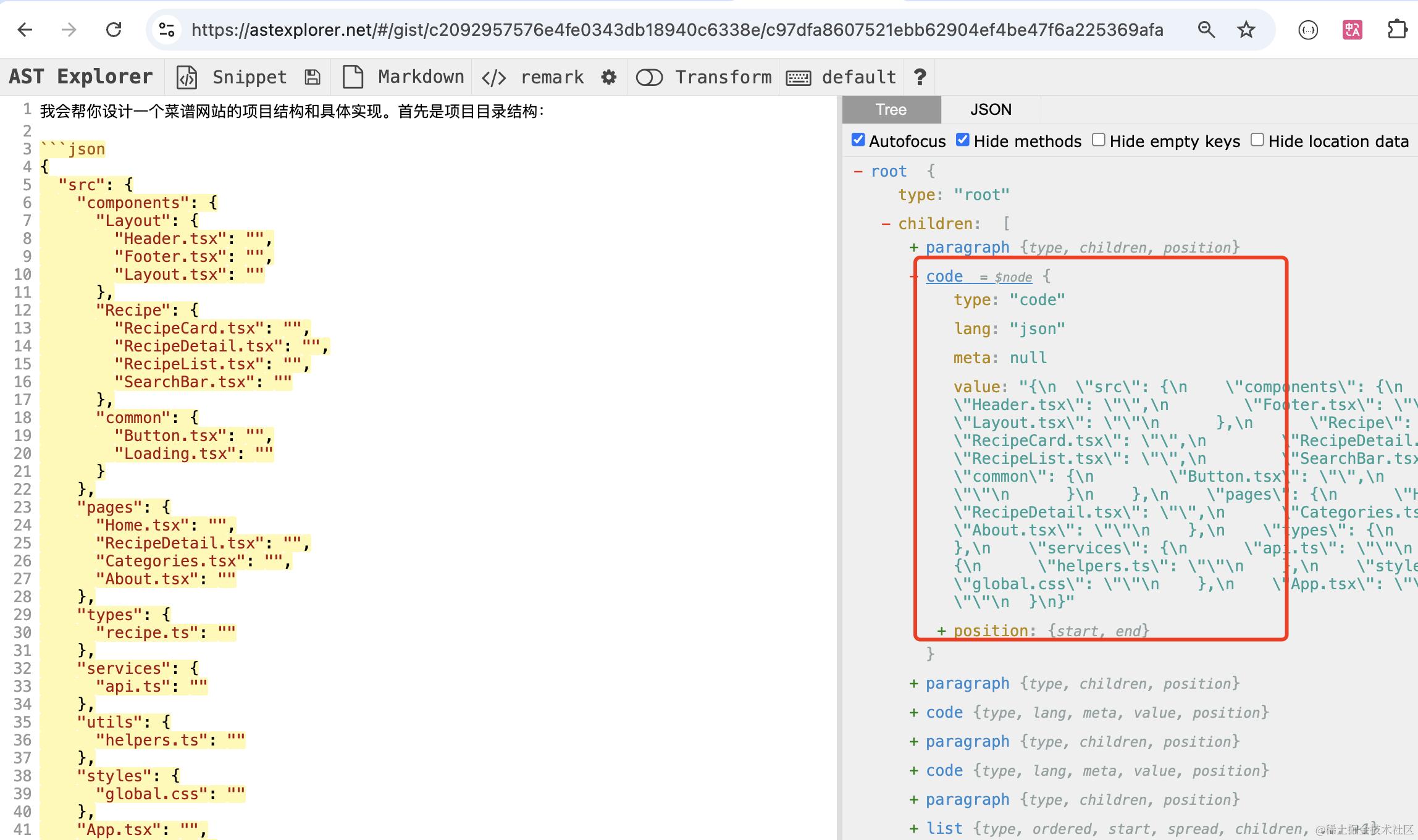Click the zoom magnifier in address bar
1418x840 pixels.
pyautogui.click(x=1206, y=29)
